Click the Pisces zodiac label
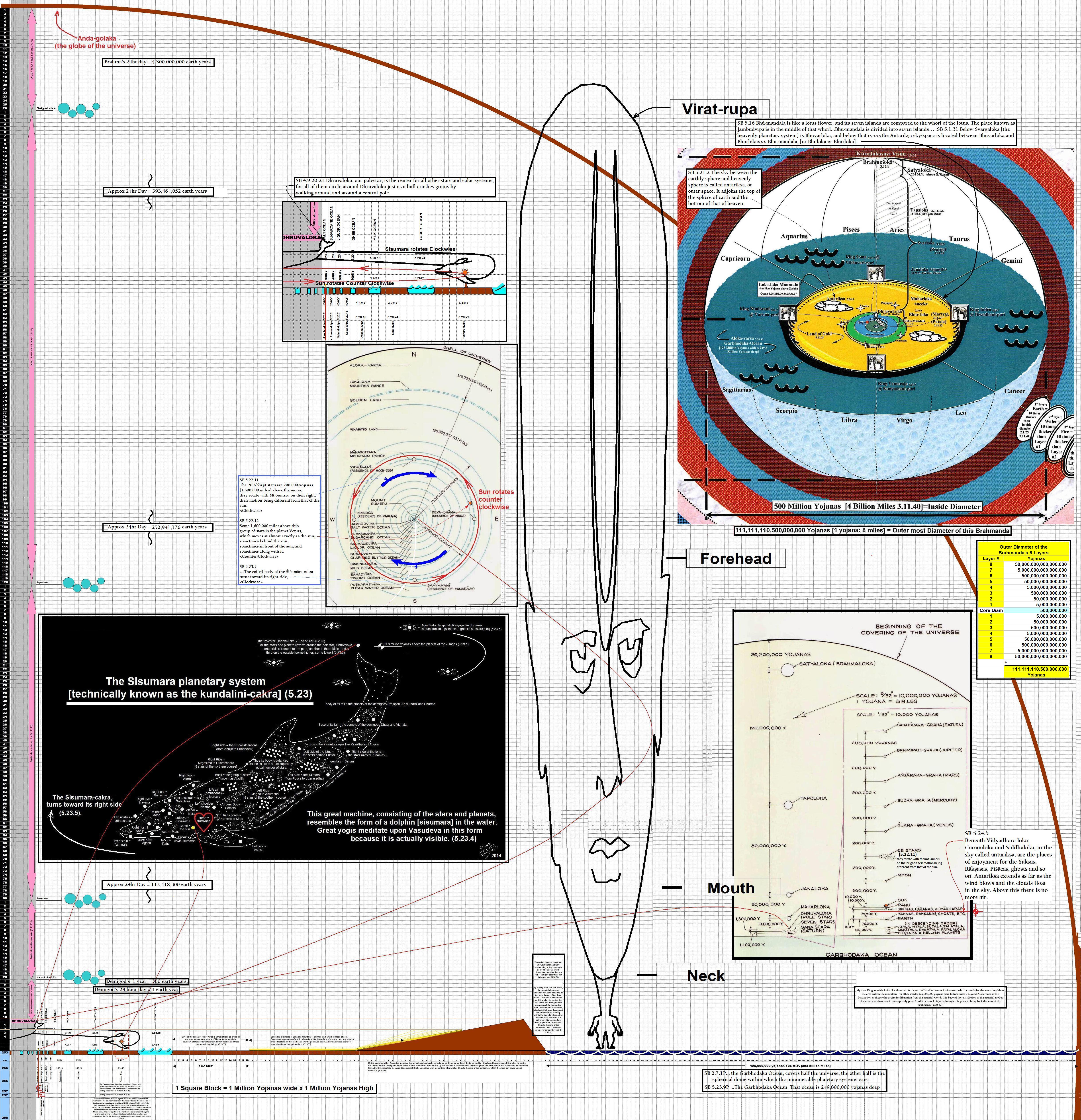Screen dimensions: 1081x1120 click(x=851, y=229)
